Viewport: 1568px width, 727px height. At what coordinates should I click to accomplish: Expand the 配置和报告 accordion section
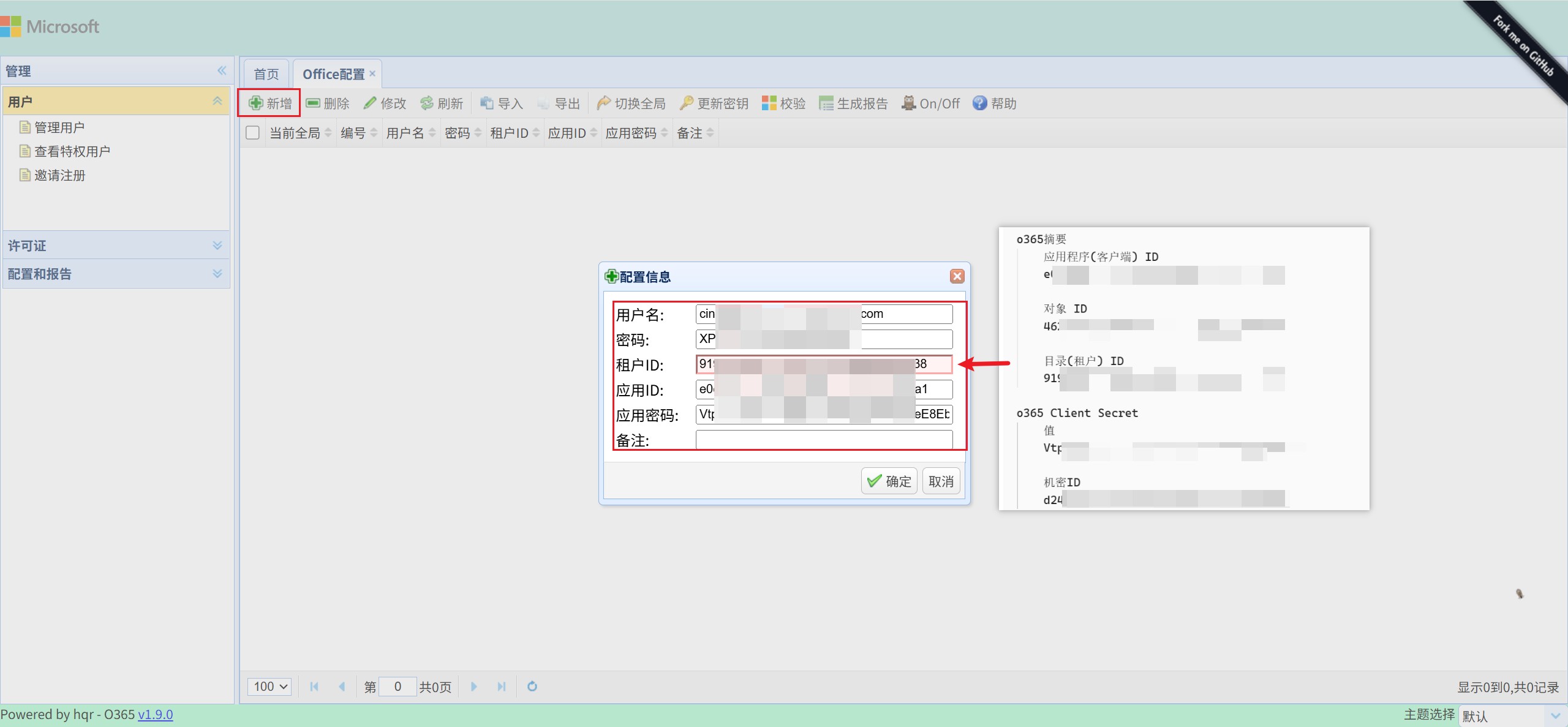[217, 274]
